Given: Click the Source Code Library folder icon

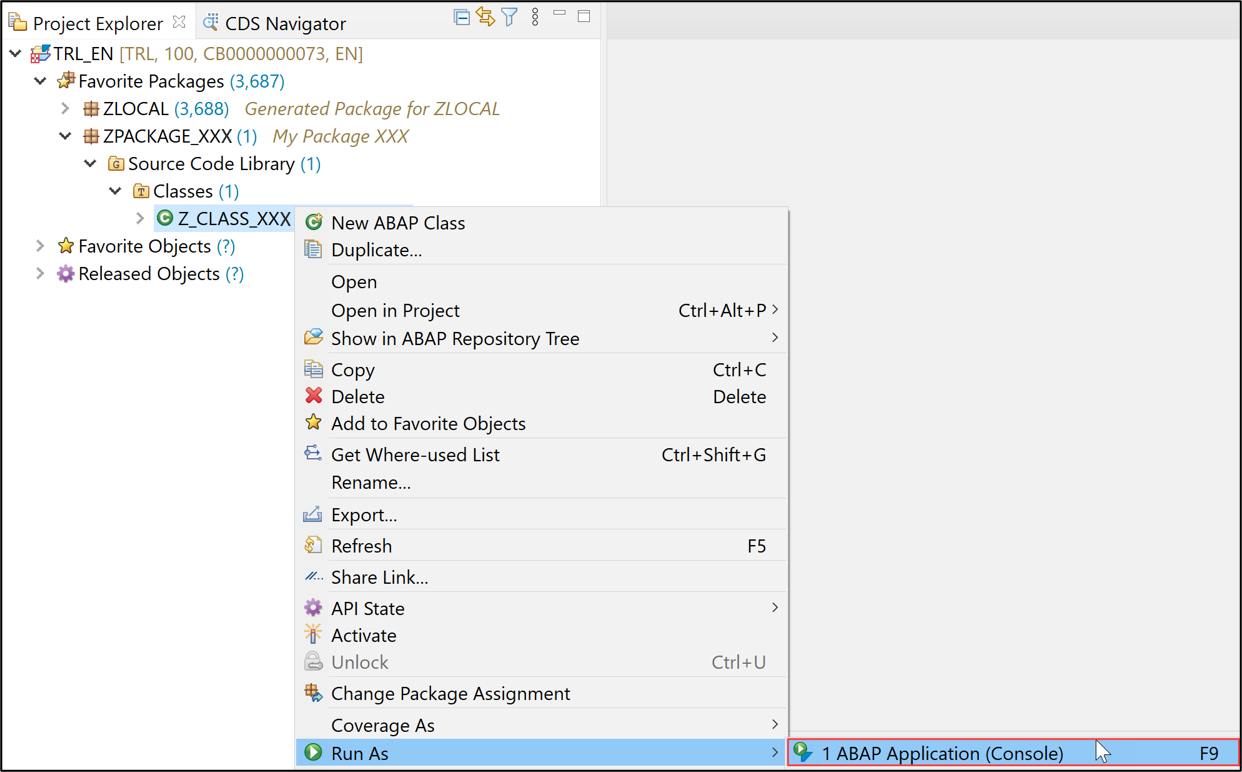Looking at the screenshot, I should [x=116, y=163].
